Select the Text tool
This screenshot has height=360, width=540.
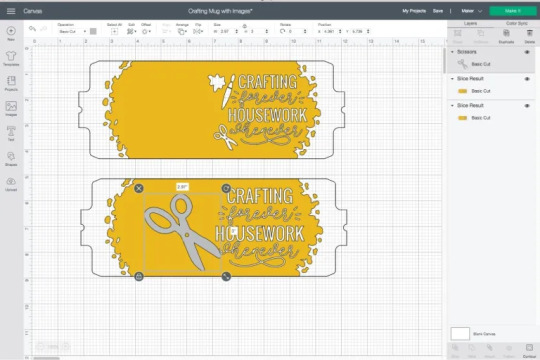11,133
